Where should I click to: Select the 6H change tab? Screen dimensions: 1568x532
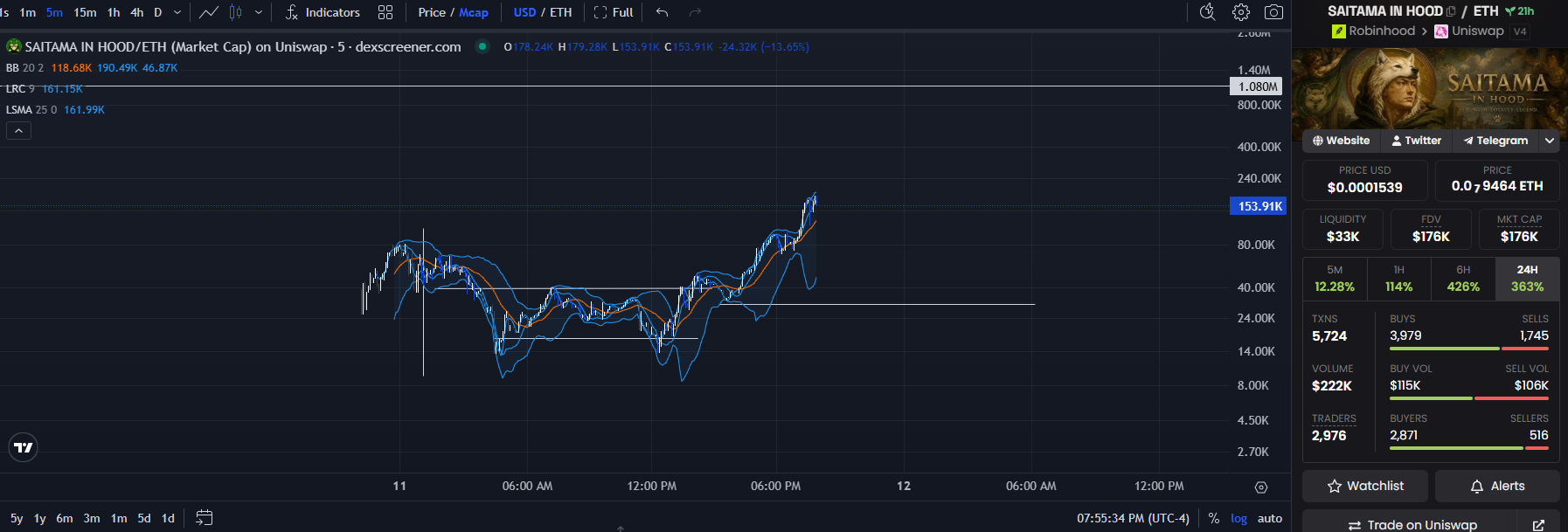[x=1463, y=279]
